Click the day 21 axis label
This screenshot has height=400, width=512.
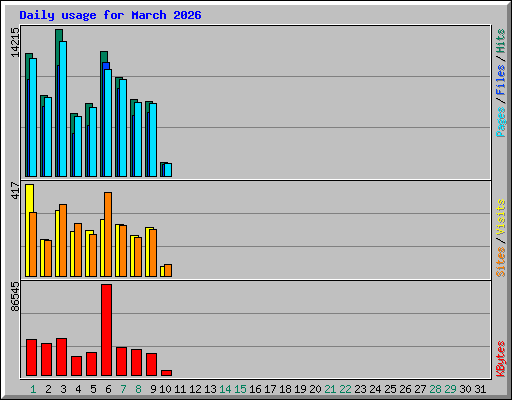click(330, 389)
